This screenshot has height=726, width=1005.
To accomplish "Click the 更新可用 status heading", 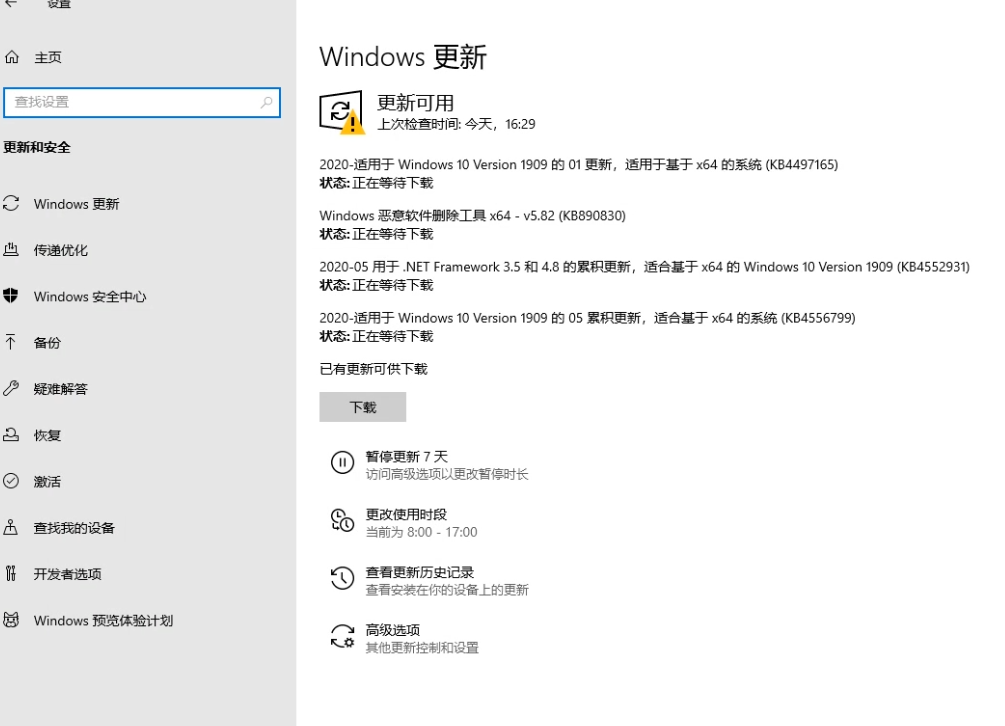I will tap(415, 103).
